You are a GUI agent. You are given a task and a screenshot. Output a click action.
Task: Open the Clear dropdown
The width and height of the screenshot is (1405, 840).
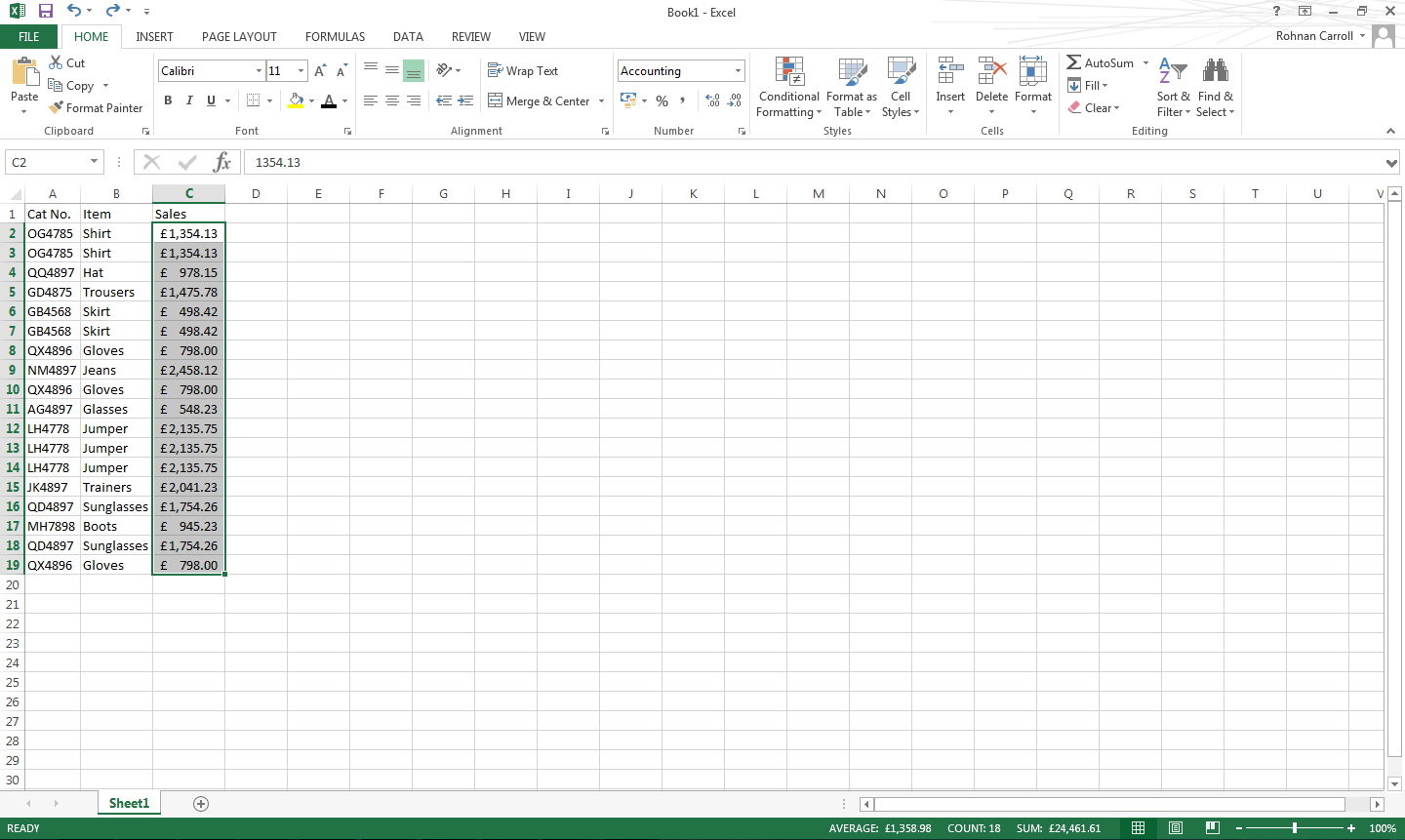click(x=1094, y=107)
